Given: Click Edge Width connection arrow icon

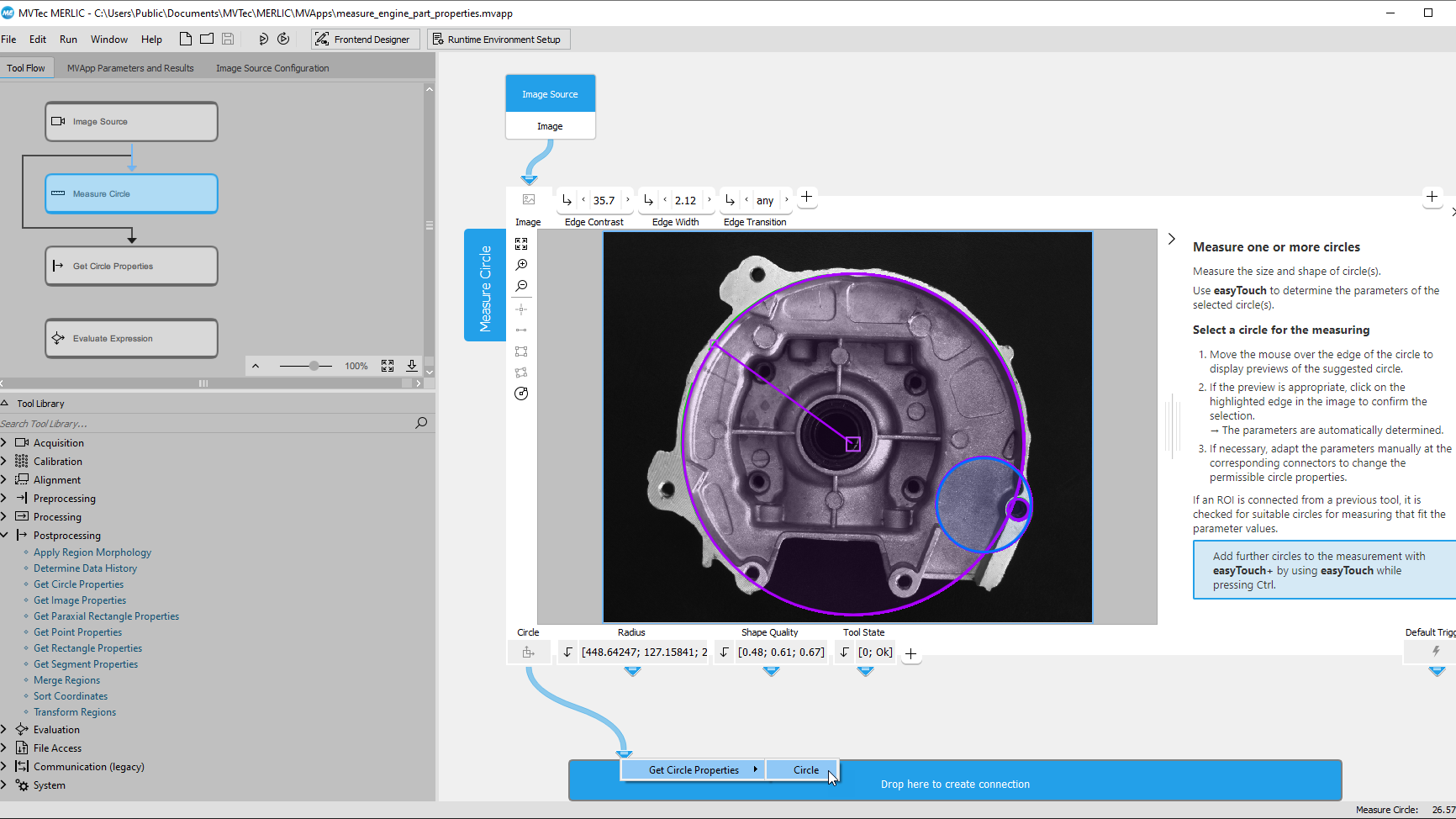Looking at the screenshot, I should (x=648, y=200).
